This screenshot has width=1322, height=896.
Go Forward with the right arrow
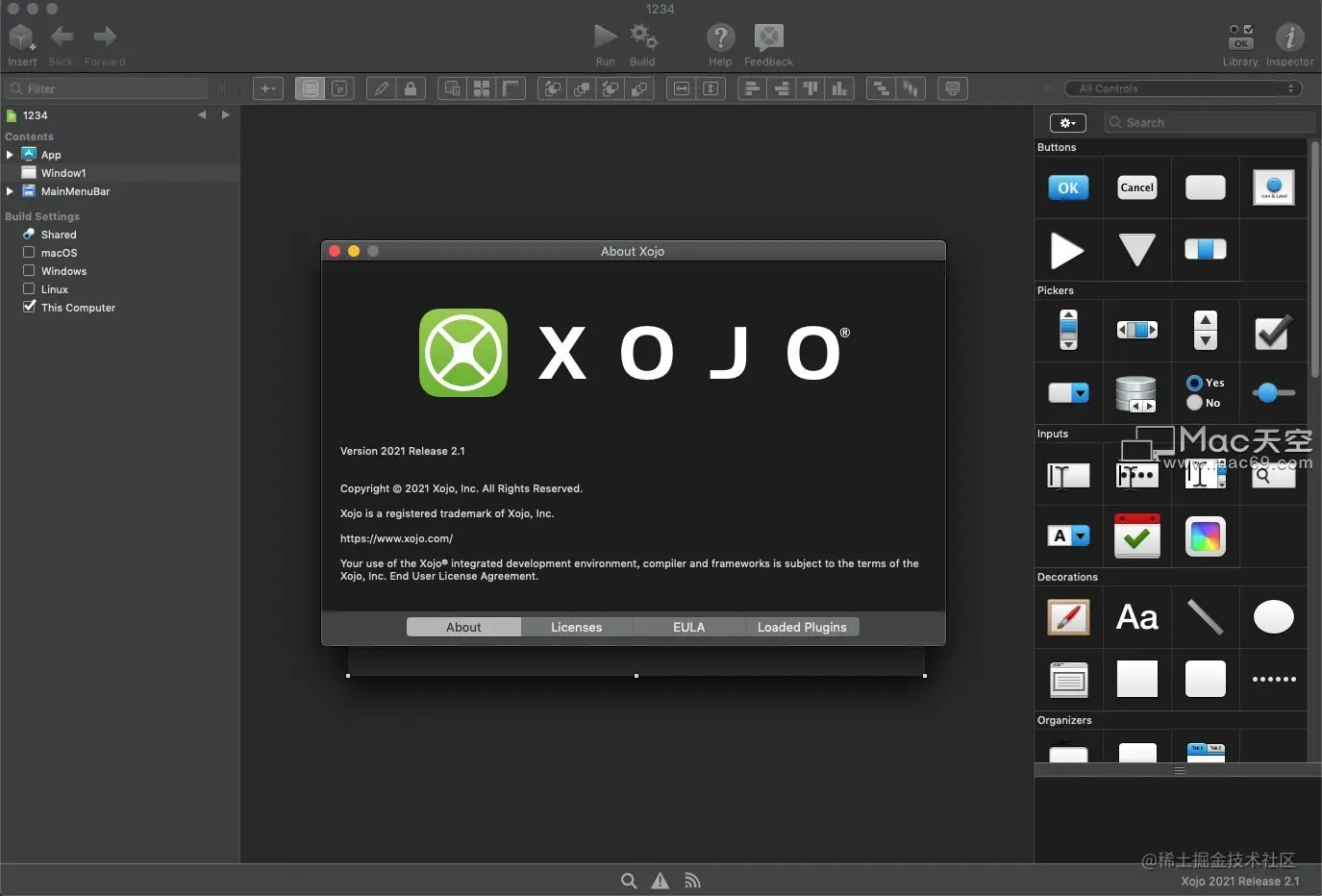pyautogui.click(x=105, y=37)
